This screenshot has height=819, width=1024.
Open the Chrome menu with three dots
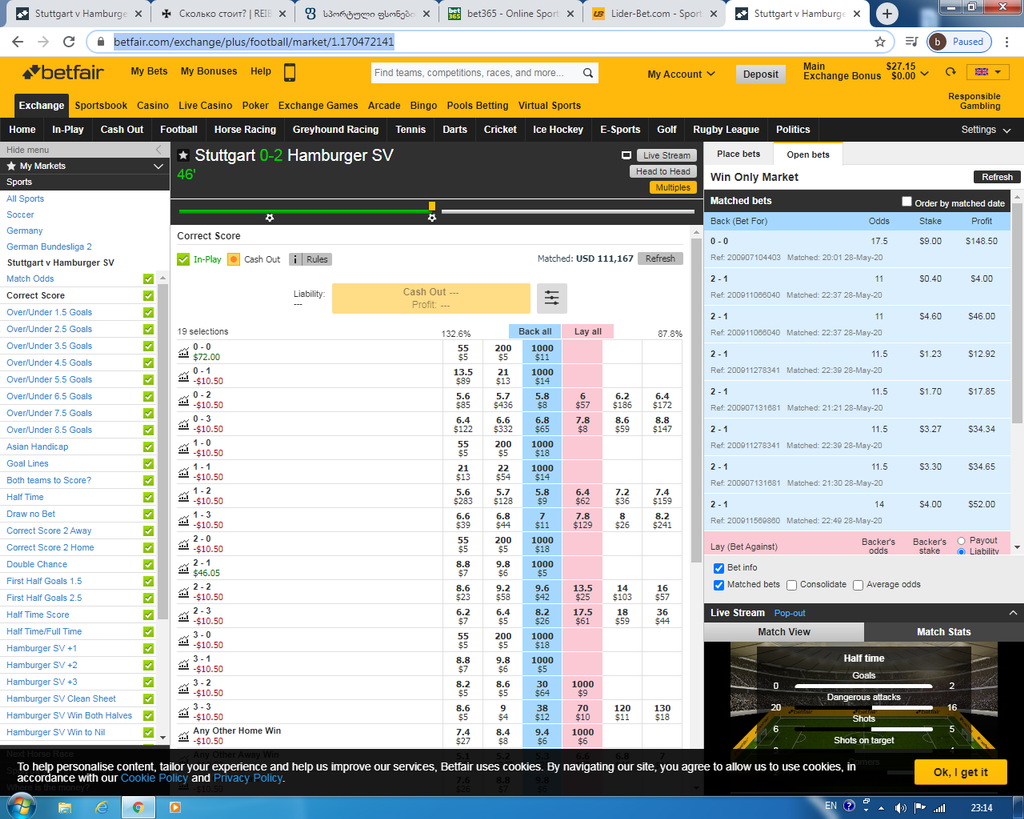[1006, 42]
